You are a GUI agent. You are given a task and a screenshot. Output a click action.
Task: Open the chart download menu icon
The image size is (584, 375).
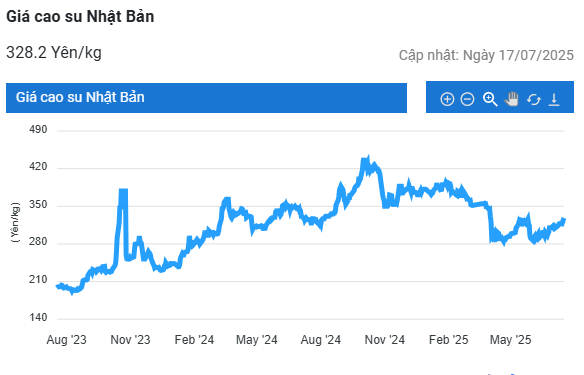(554, 99)
